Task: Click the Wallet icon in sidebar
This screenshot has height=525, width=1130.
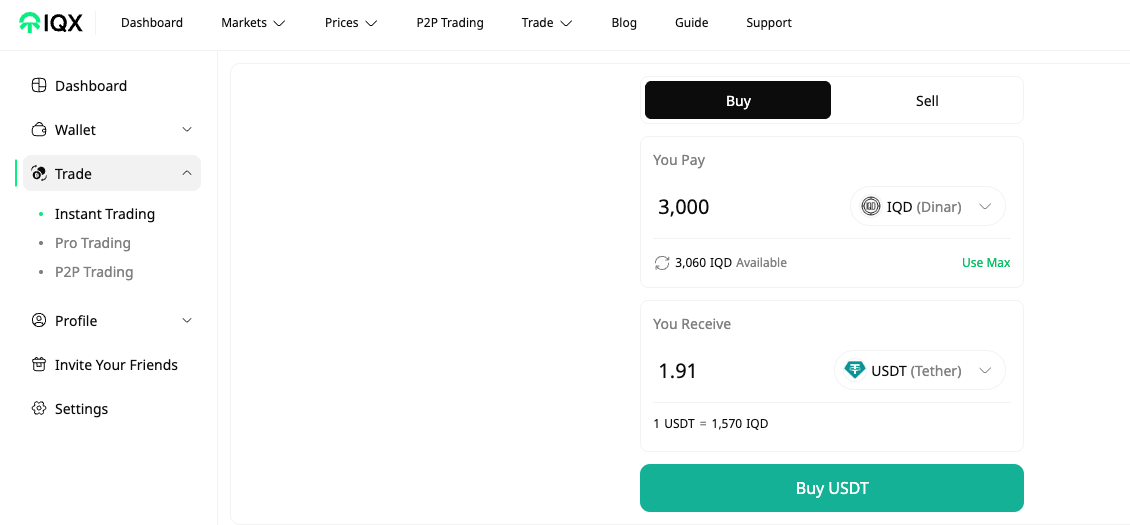Action: [39, 130]
